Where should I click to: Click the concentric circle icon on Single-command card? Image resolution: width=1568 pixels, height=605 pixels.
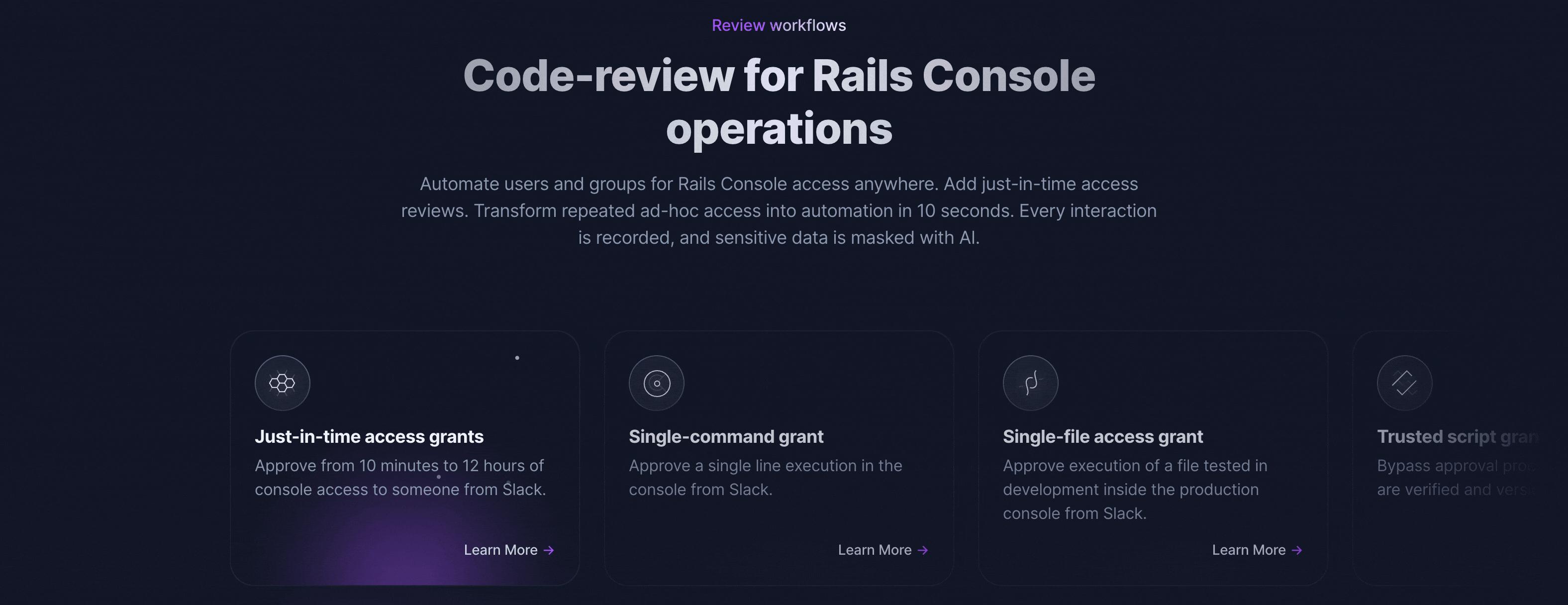[657, 383]
